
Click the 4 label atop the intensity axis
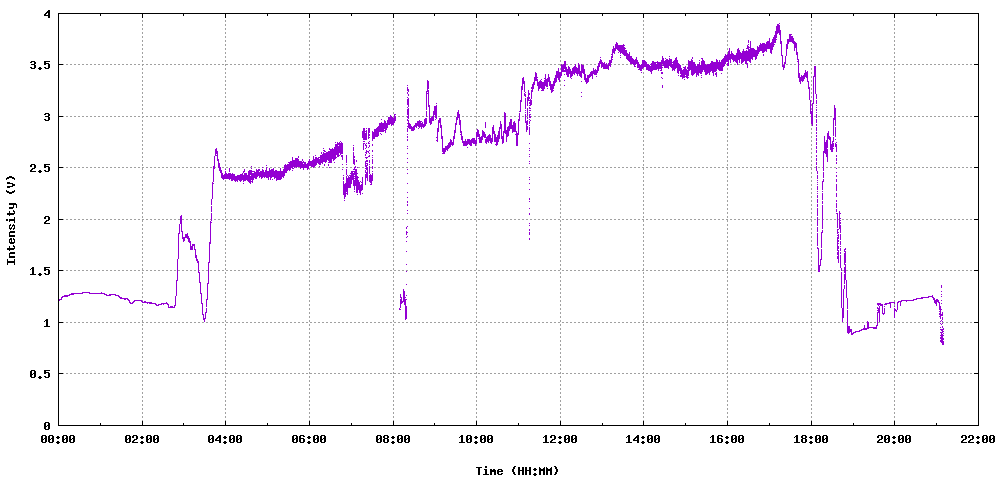click(47, 14)
